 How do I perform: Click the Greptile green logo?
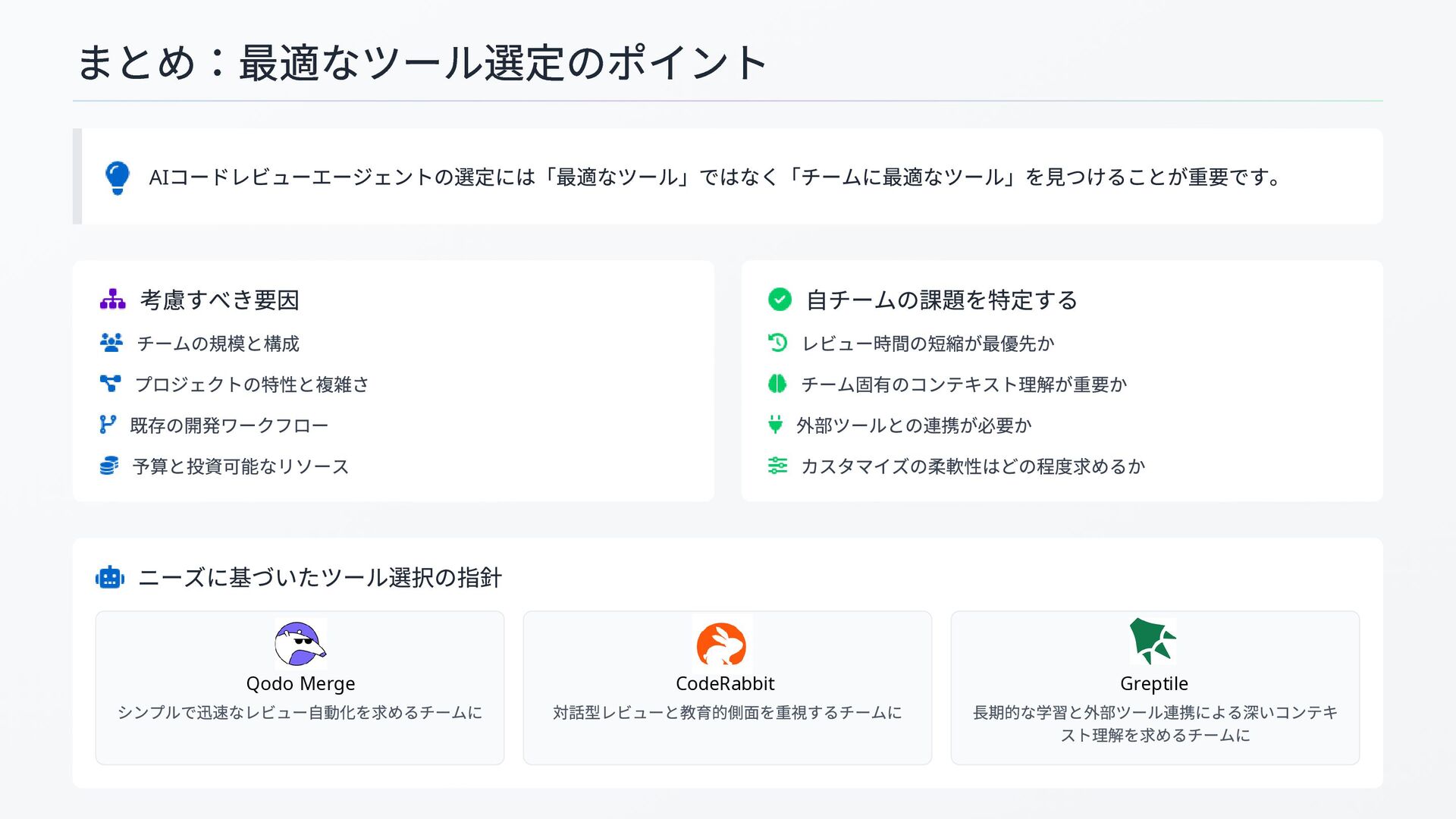pyautogui.click(x=1153, y=641)
